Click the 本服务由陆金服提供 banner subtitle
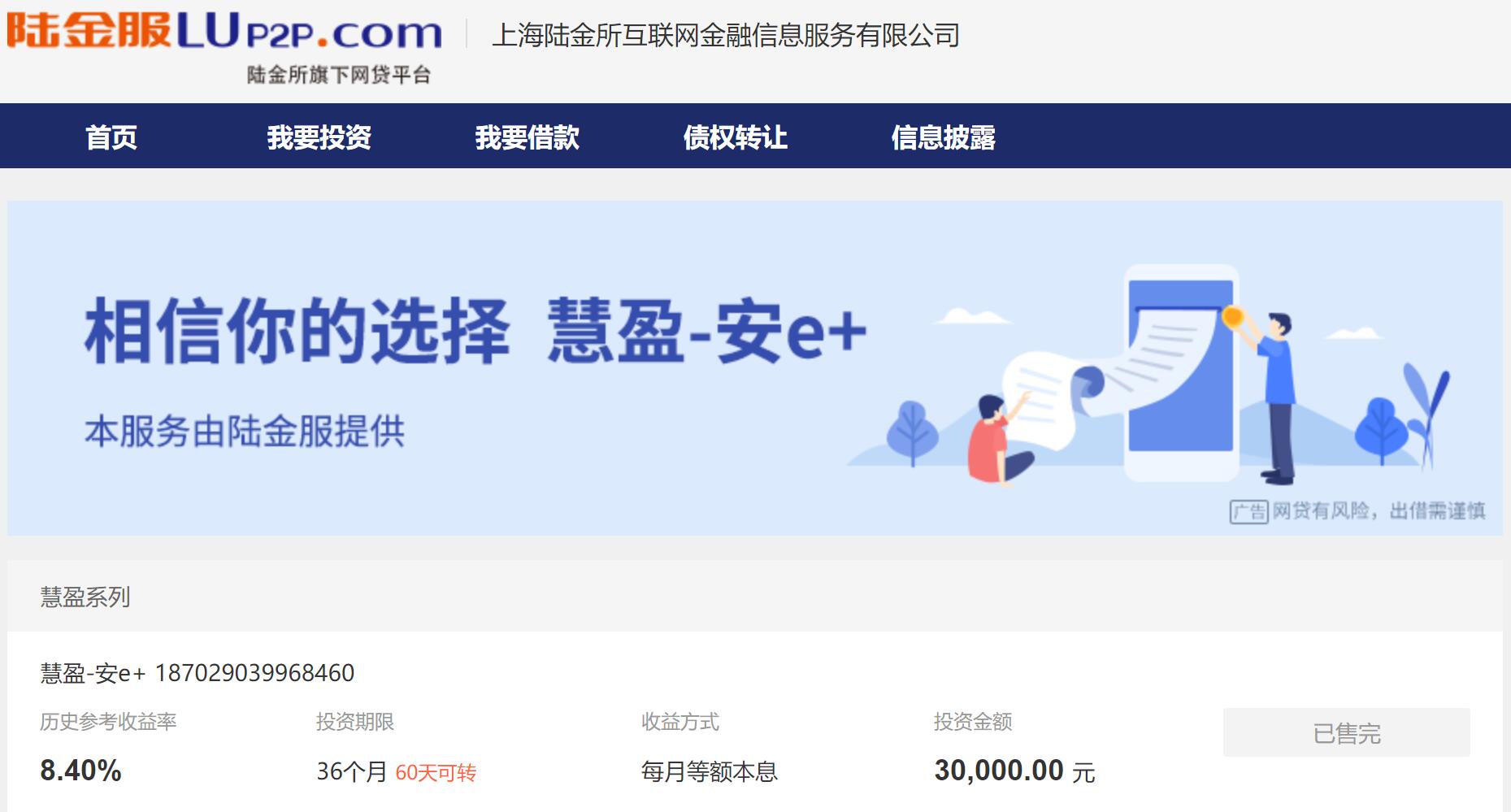The width and height of the screenshot is (1511, 812). point(245,431)
